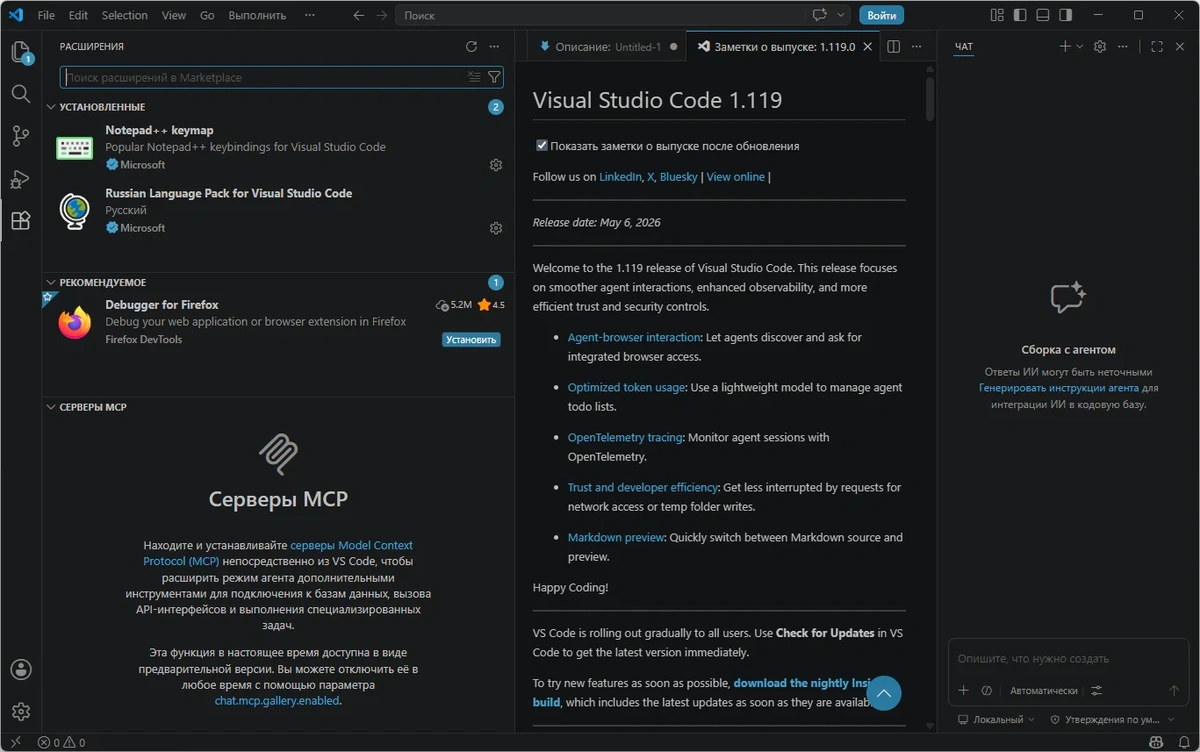Open the File menu
The image size is (1200, 752).
click(46, 15)
